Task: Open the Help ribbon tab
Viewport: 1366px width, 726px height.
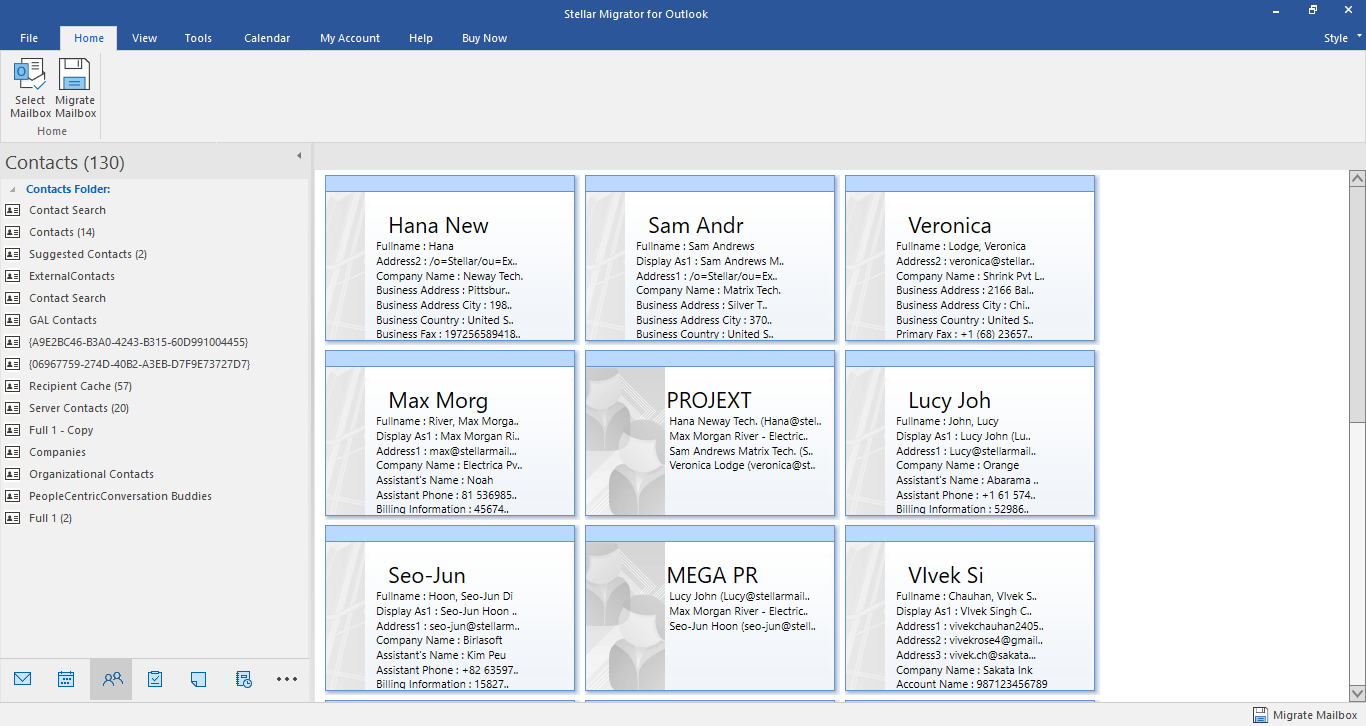Action: (421, 38)
